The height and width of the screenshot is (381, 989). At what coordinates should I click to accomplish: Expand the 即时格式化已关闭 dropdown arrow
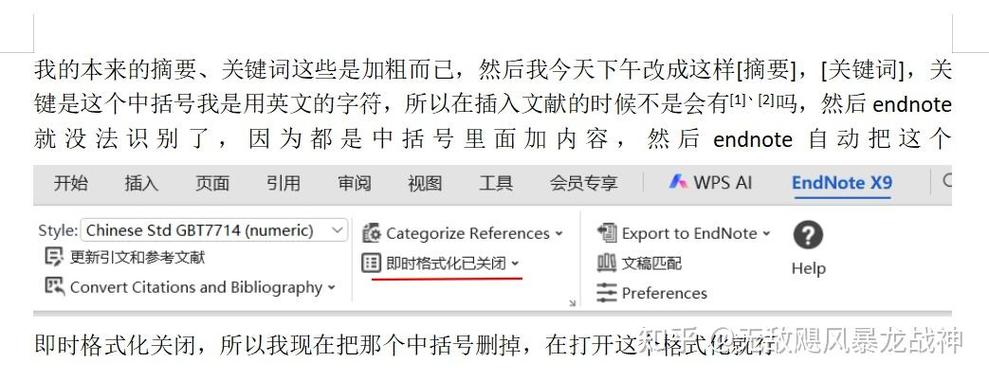tap(515, 264)
